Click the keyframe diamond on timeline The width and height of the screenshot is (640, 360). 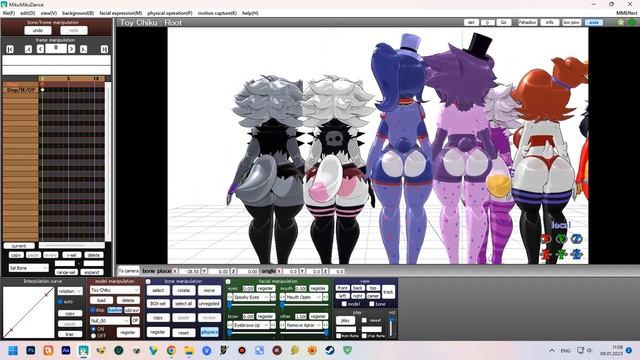click(x=42, y=89)
